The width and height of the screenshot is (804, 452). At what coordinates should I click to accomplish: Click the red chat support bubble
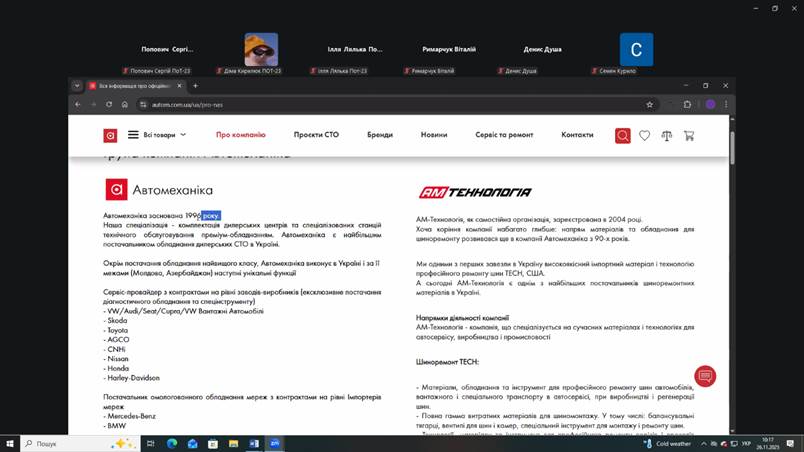[x=705, y=376]
